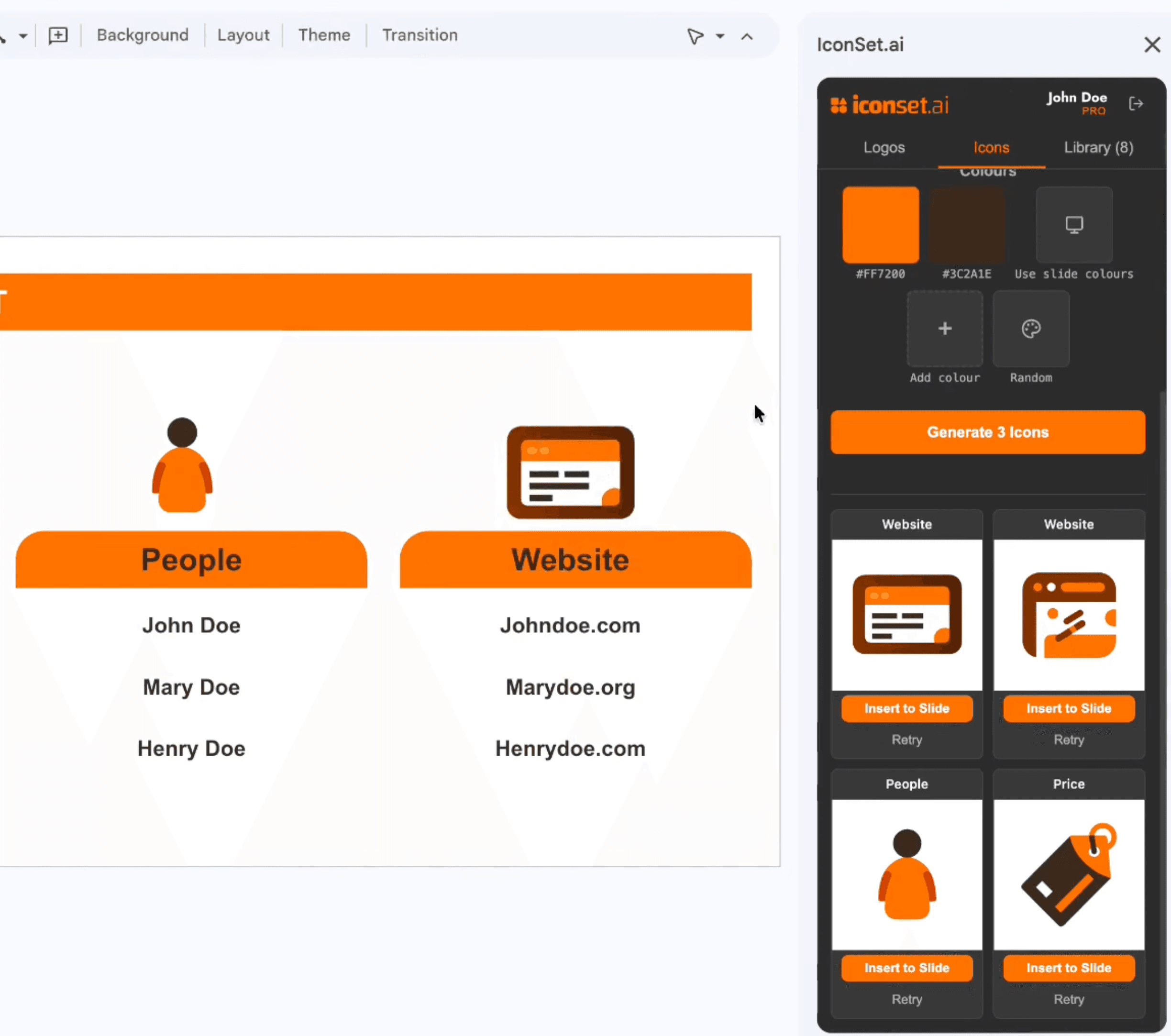Select the website window icon on the slide
The height and width of the screenshot is (1036, 1171).
point(571,473)
